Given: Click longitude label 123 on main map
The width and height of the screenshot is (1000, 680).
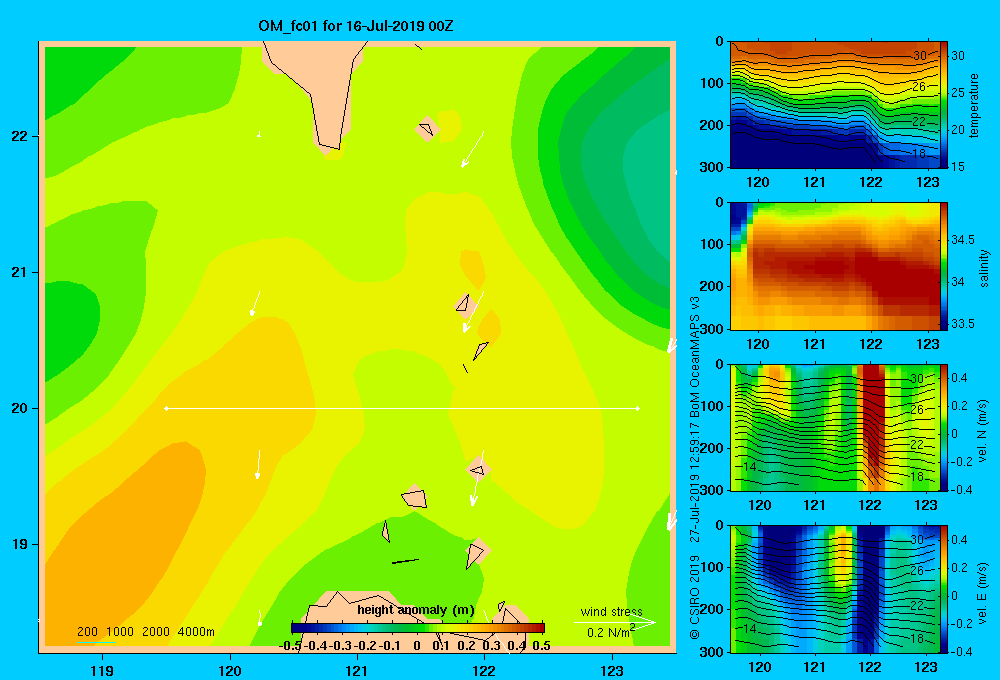Looking at the screenshot, I should click(612, 670).
